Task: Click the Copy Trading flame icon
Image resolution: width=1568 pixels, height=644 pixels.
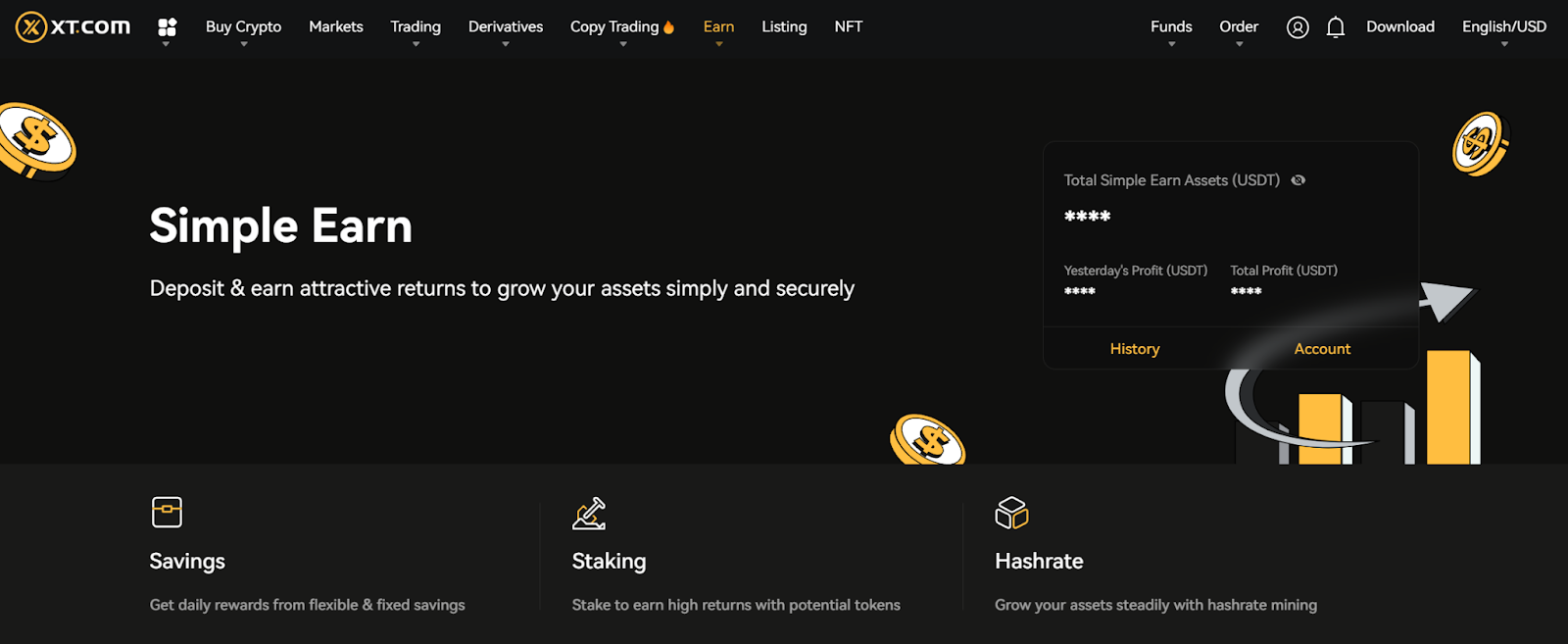Action: pyautogui.click(x=669, y=27)
